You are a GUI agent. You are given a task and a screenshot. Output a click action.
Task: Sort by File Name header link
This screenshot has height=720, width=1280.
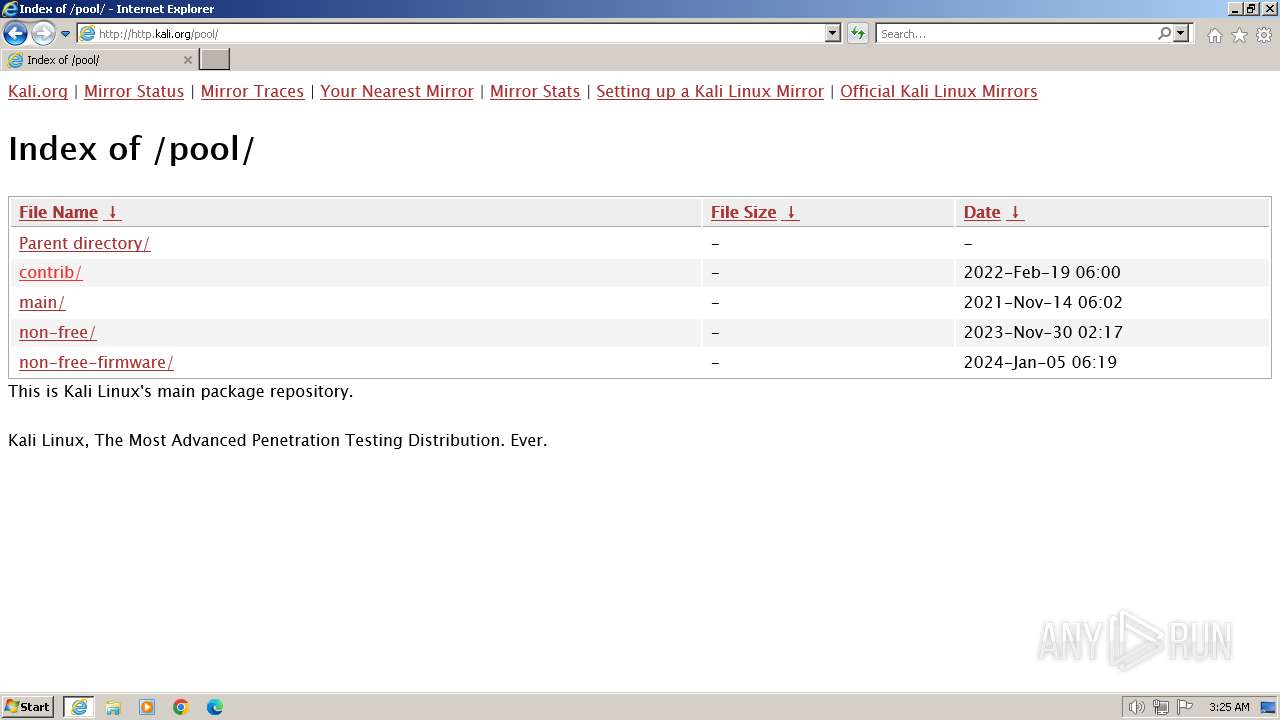pos(58,212)
